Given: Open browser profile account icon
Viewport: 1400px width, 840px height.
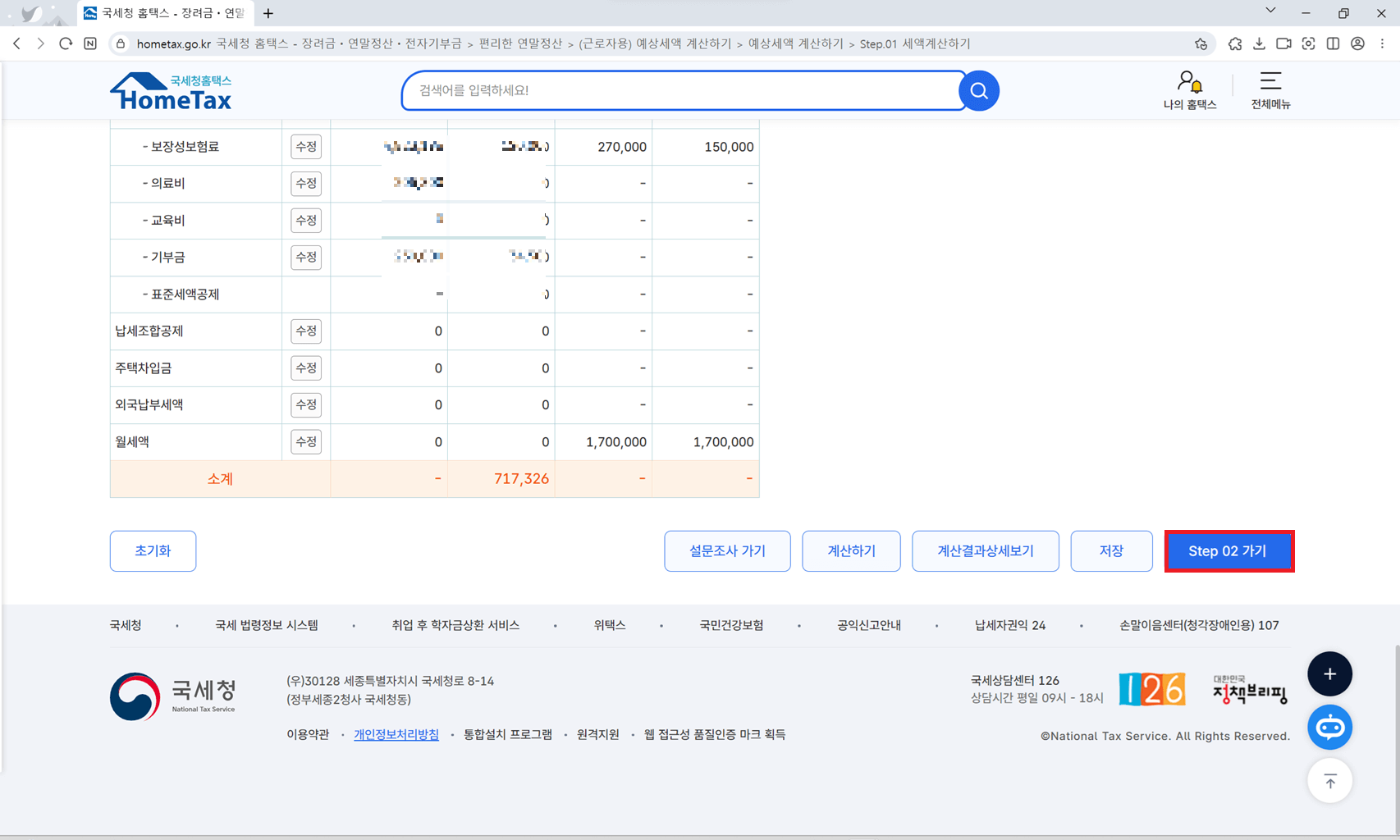Looking at the screenshot, I should pos(1357,43).
